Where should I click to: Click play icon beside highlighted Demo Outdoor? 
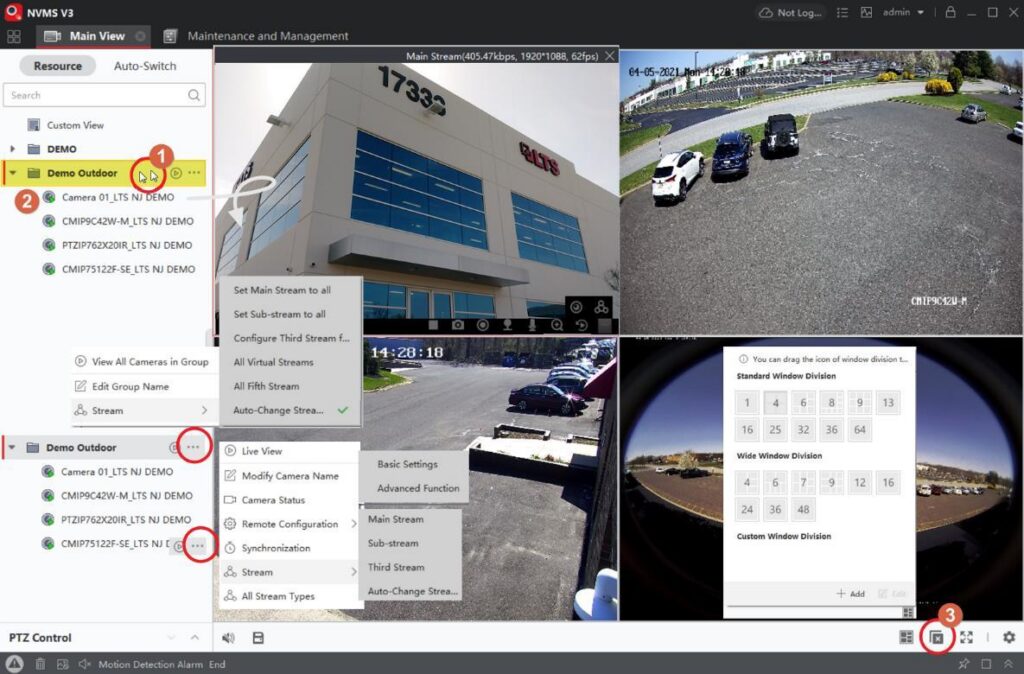176,173
